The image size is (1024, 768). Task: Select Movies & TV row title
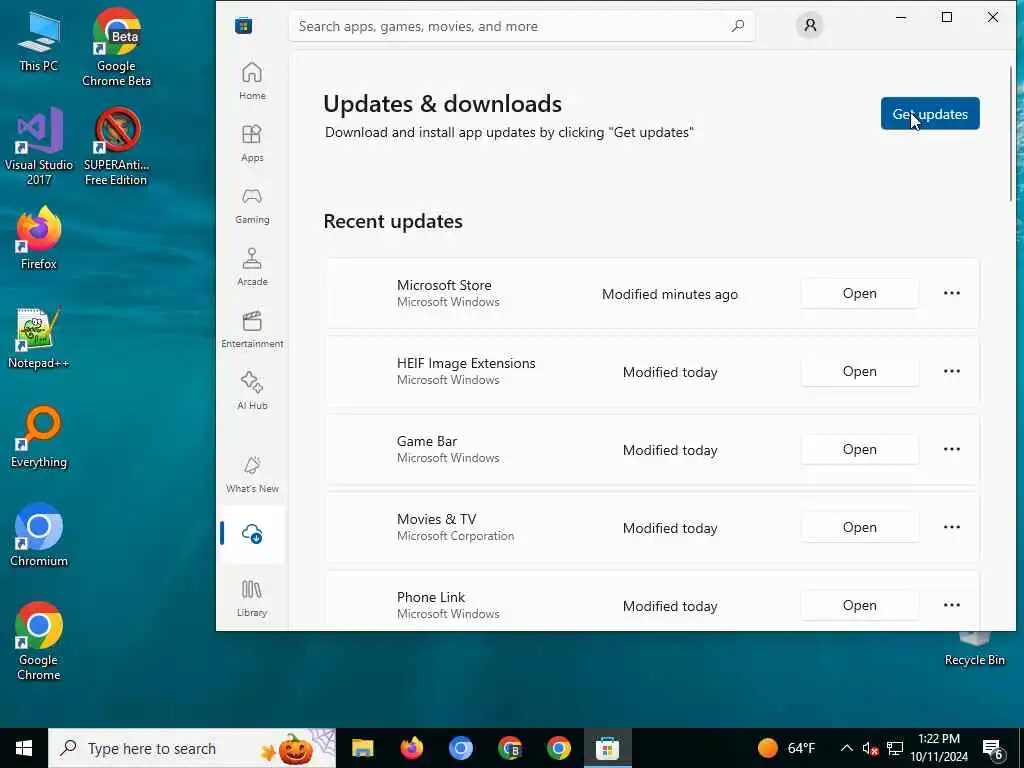[x=436, y=519]
